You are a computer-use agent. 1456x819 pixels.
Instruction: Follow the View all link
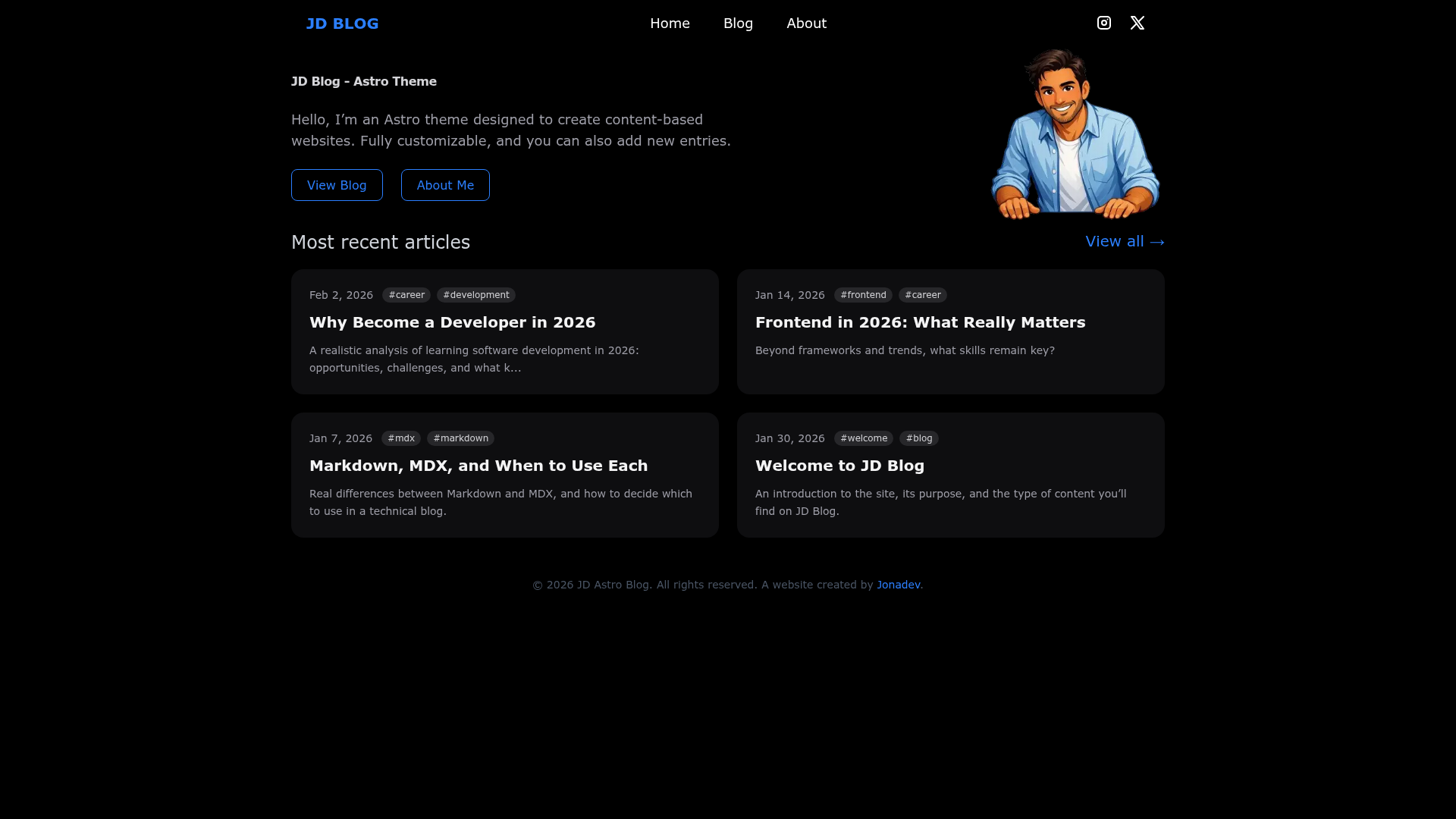[x=1125, y=241]
